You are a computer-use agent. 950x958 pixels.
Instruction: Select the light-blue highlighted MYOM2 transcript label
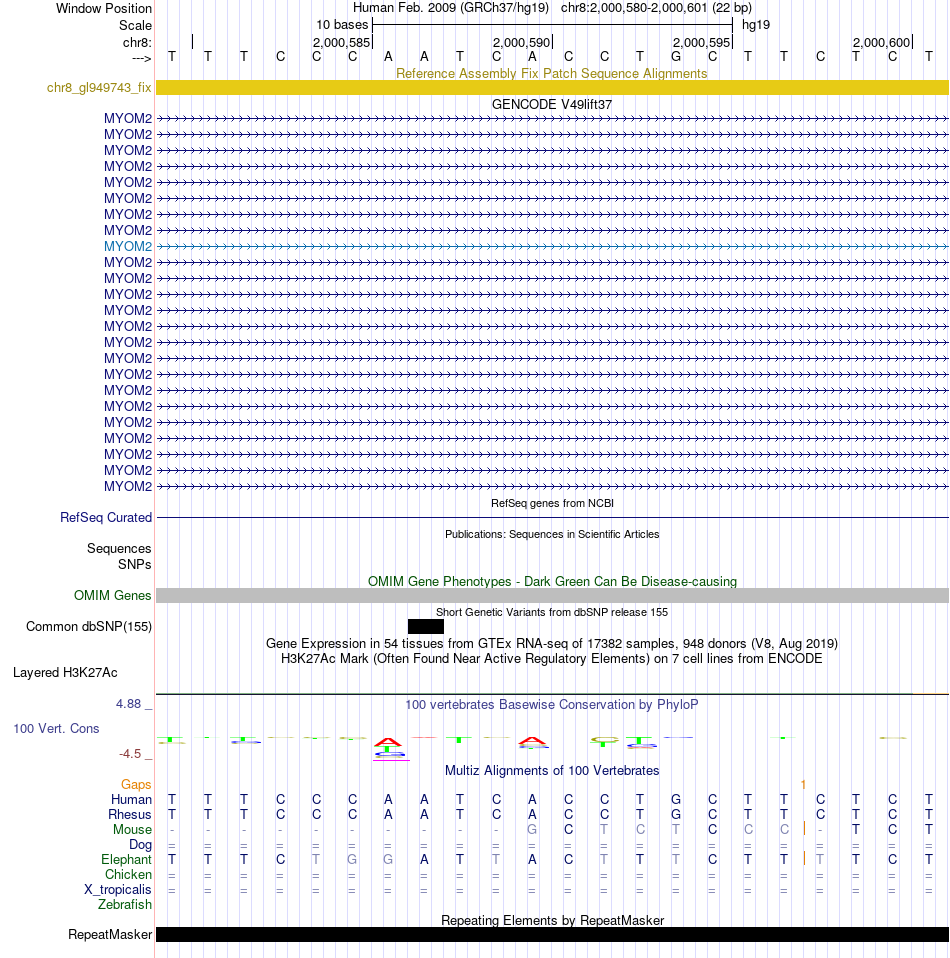coord(128,246)
